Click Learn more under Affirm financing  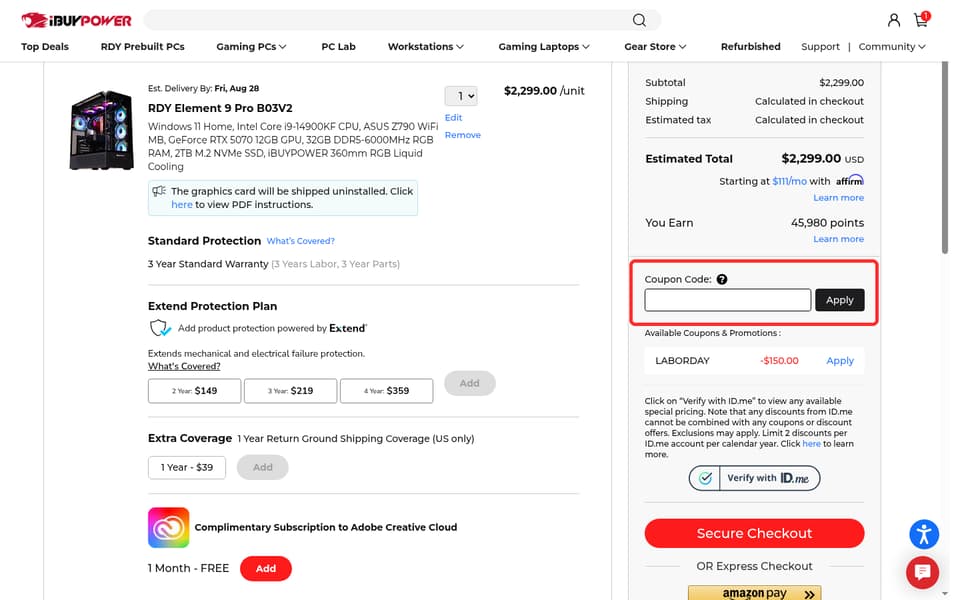point(838,198)
